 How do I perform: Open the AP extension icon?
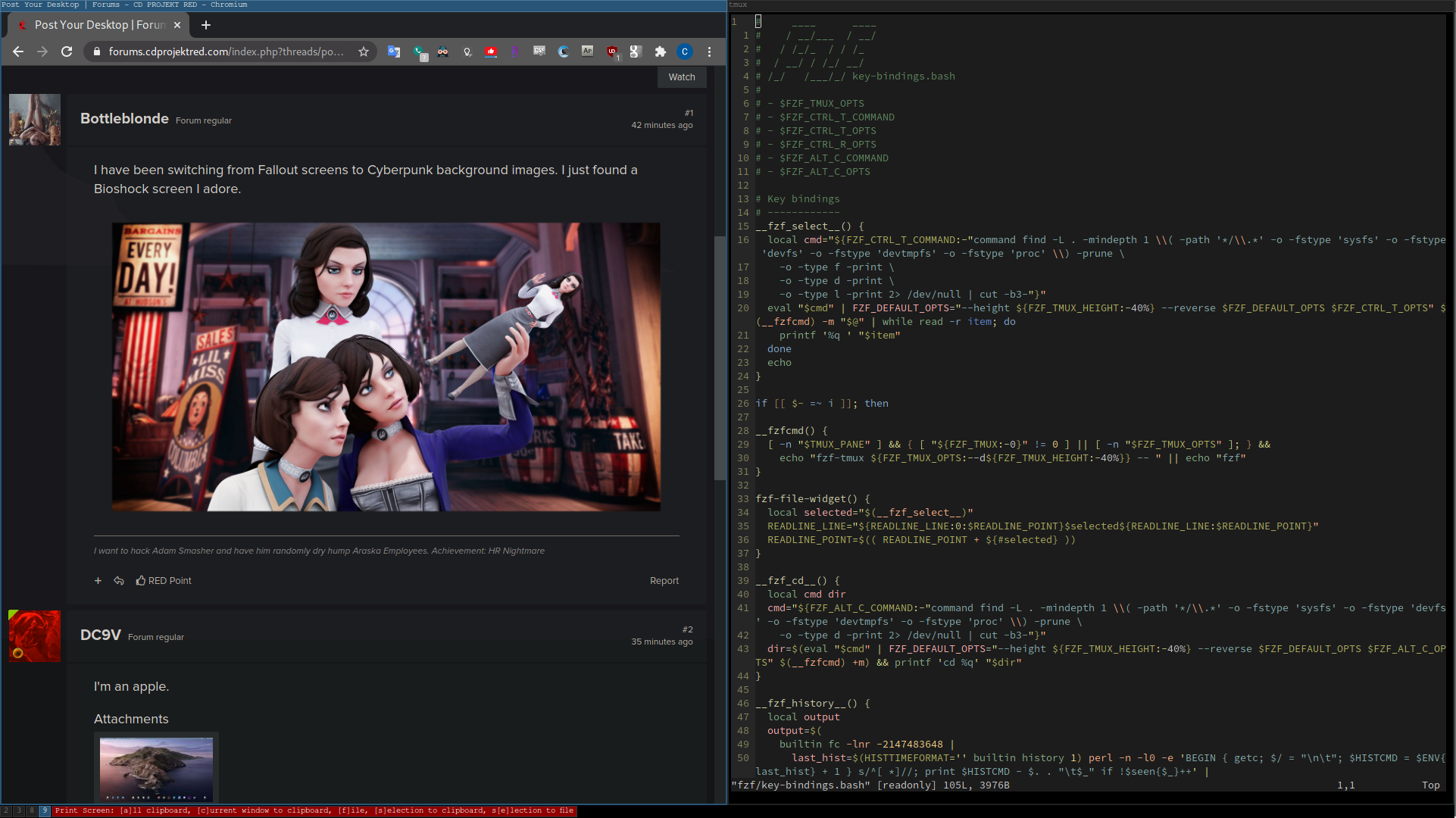coord(588,52)
